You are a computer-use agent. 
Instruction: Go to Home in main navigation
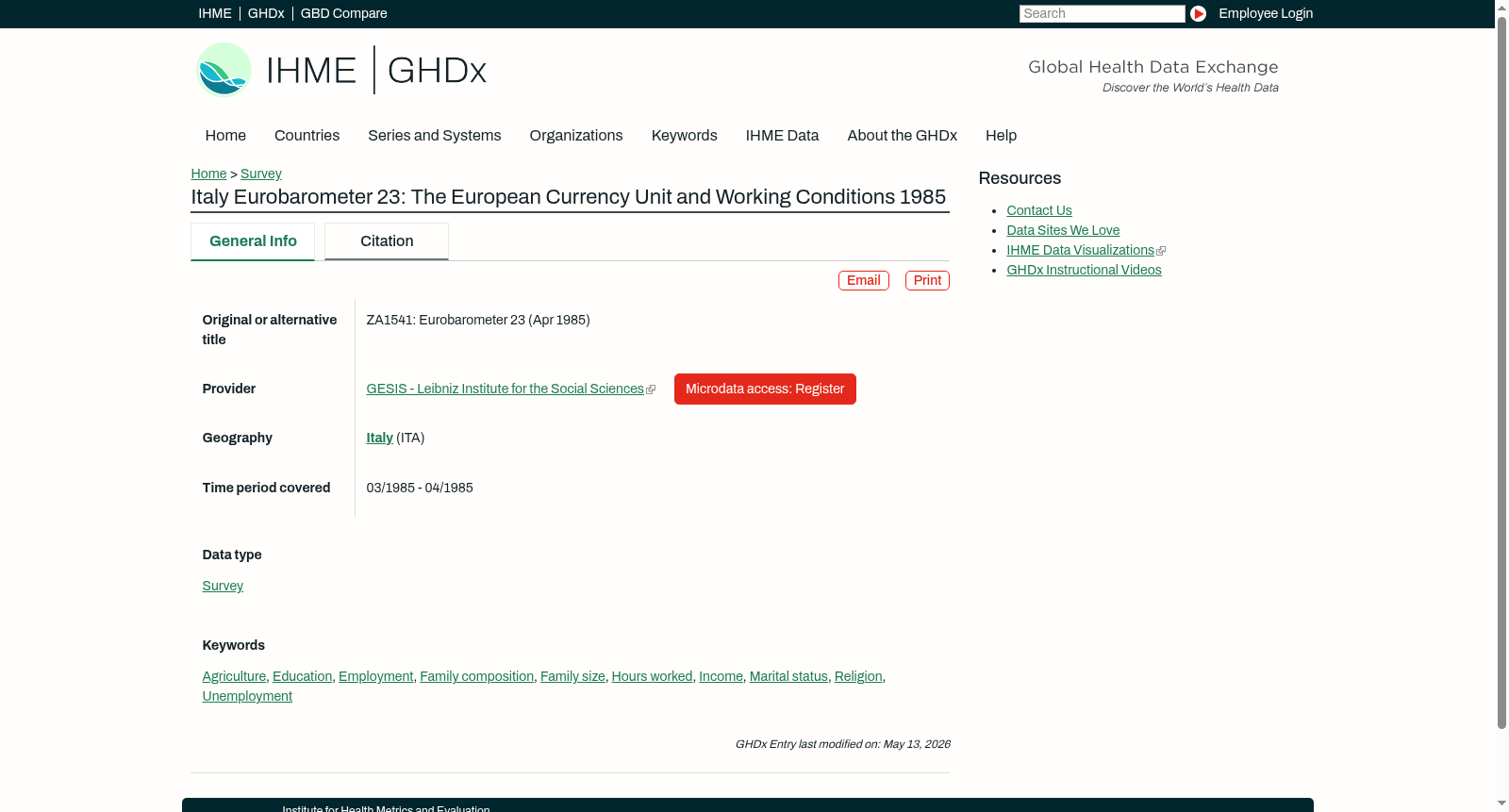225,136
